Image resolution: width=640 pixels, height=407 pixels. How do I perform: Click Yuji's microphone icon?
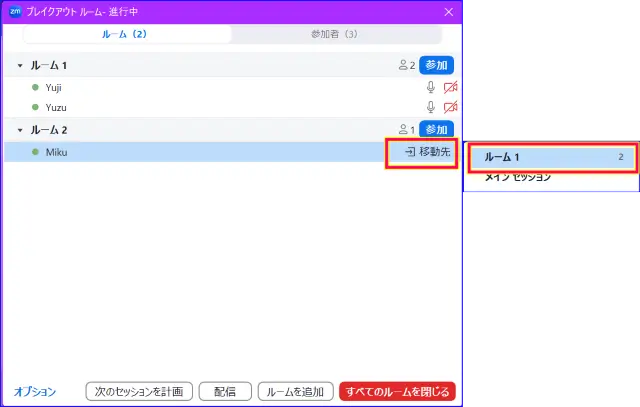[x=431, y=87]
